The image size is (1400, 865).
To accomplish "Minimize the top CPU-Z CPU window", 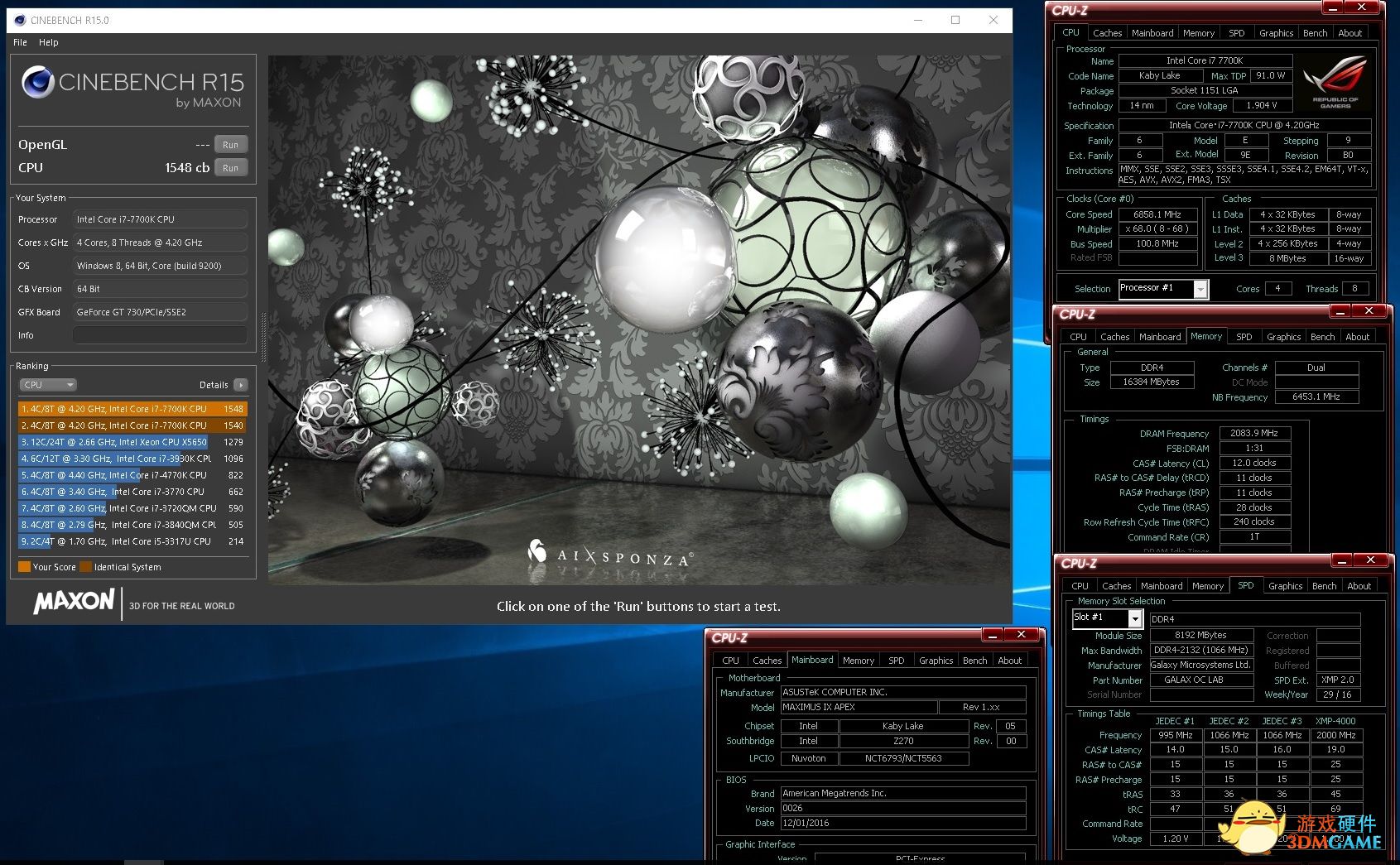I will 1332,7.
